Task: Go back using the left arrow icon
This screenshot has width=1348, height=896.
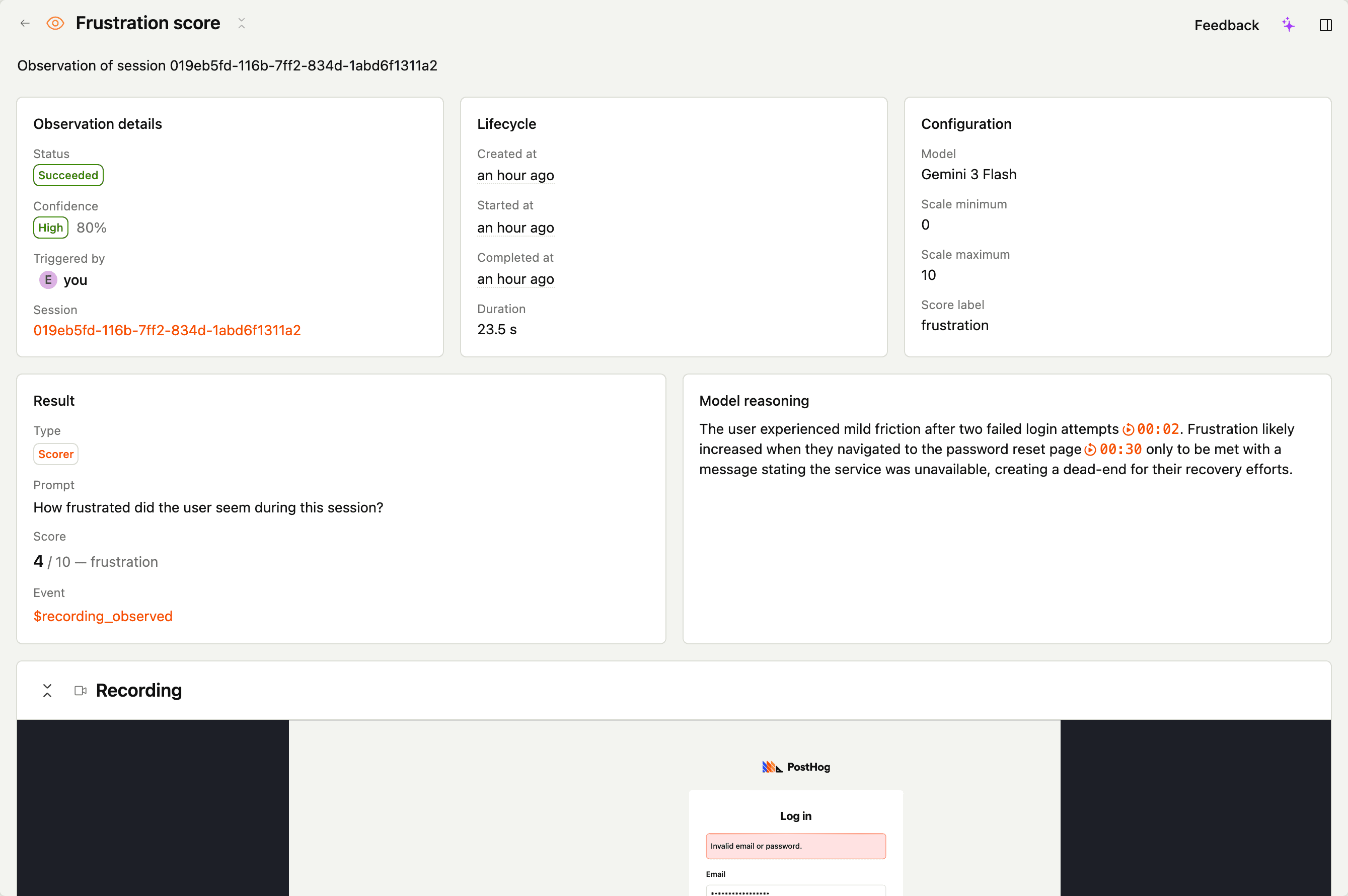Action: pos(25,24)
